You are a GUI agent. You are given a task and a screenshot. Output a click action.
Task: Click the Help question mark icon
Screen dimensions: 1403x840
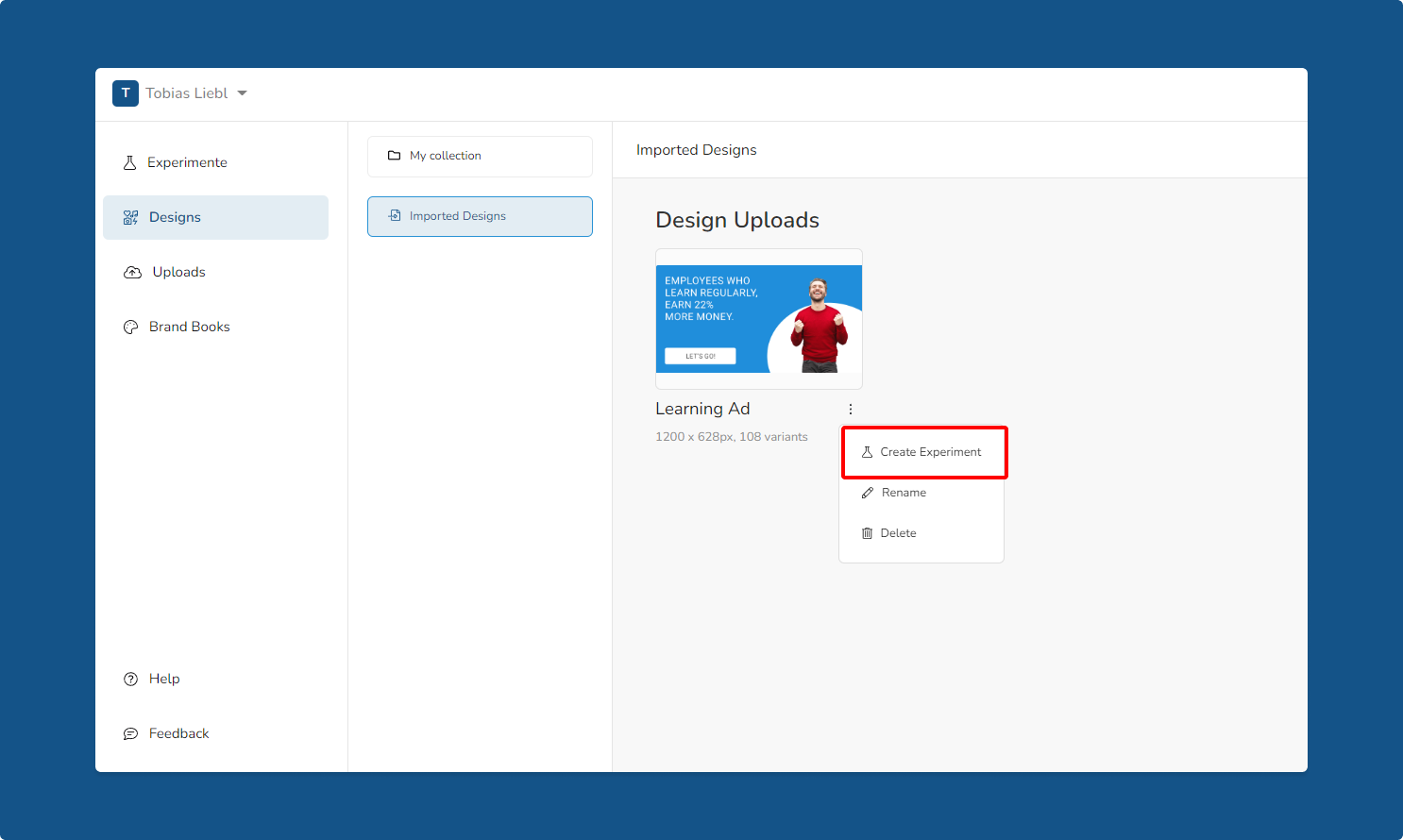point(131,679)
